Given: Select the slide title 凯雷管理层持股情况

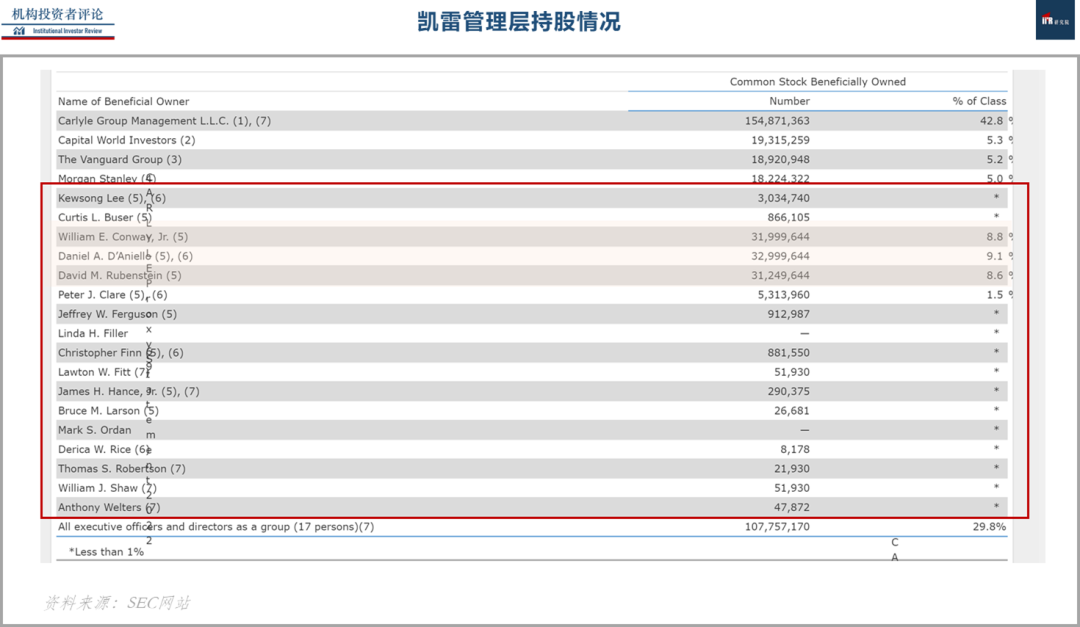Looking at the screenshot, I should click(519, 21).
